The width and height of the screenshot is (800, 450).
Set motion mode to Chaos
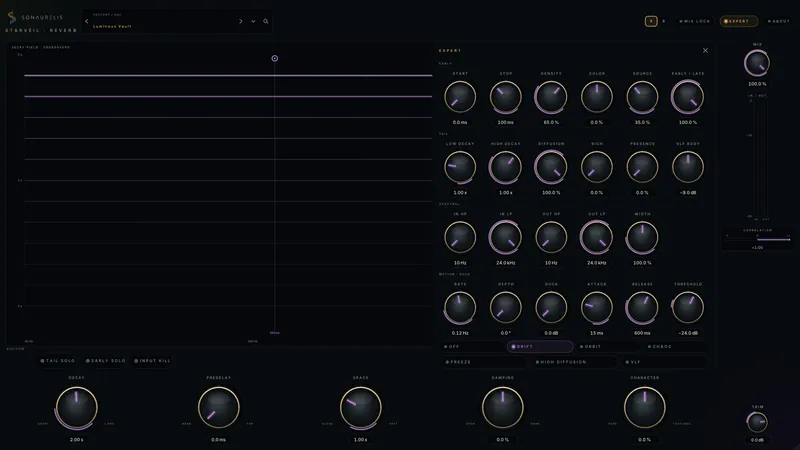pos(676,346)
